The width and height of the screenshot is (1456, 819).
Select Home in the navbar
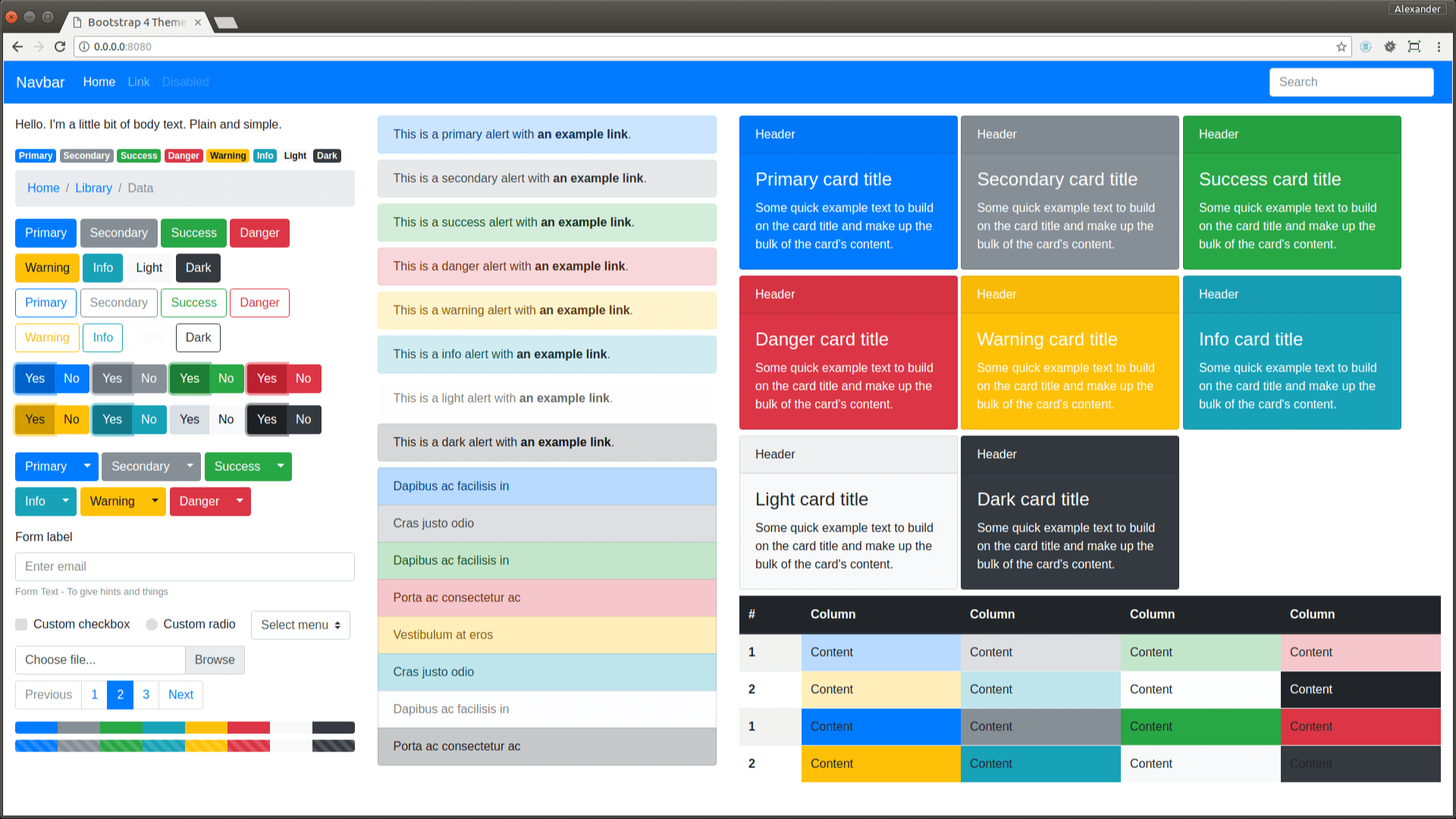click(99, 82)
